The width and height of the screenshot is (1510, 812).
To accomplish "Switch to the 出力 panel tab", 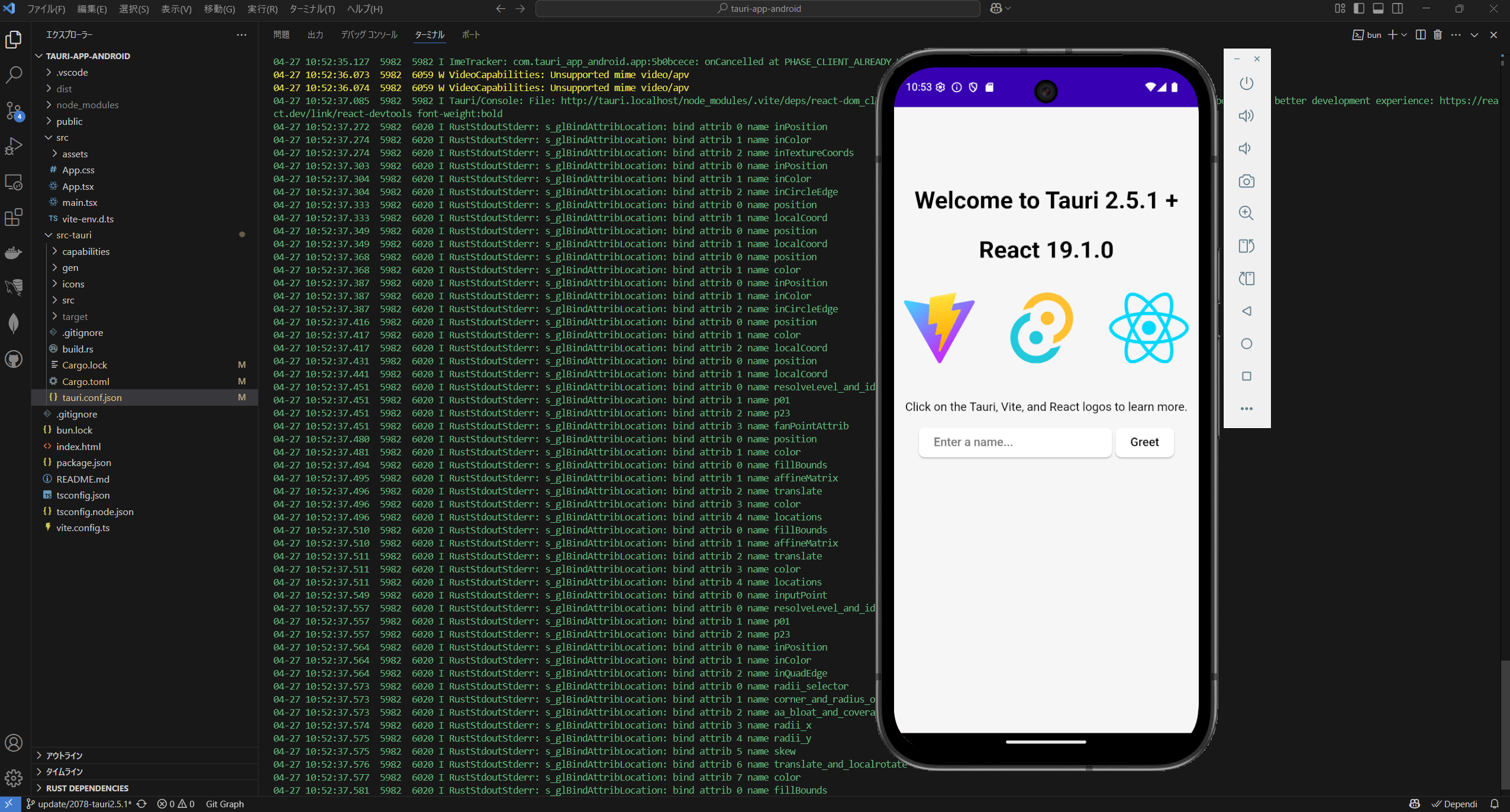I will tap(315, 35).
